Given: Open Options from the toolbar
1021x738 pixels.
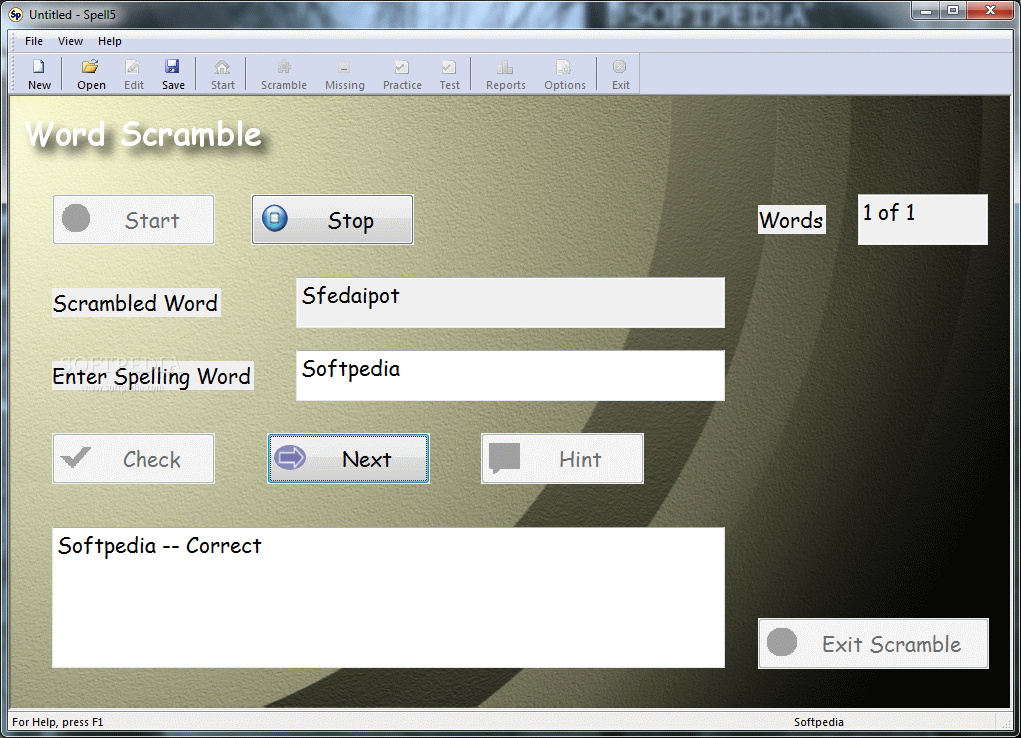Looking at the screenshot, I should coord(565,74).
